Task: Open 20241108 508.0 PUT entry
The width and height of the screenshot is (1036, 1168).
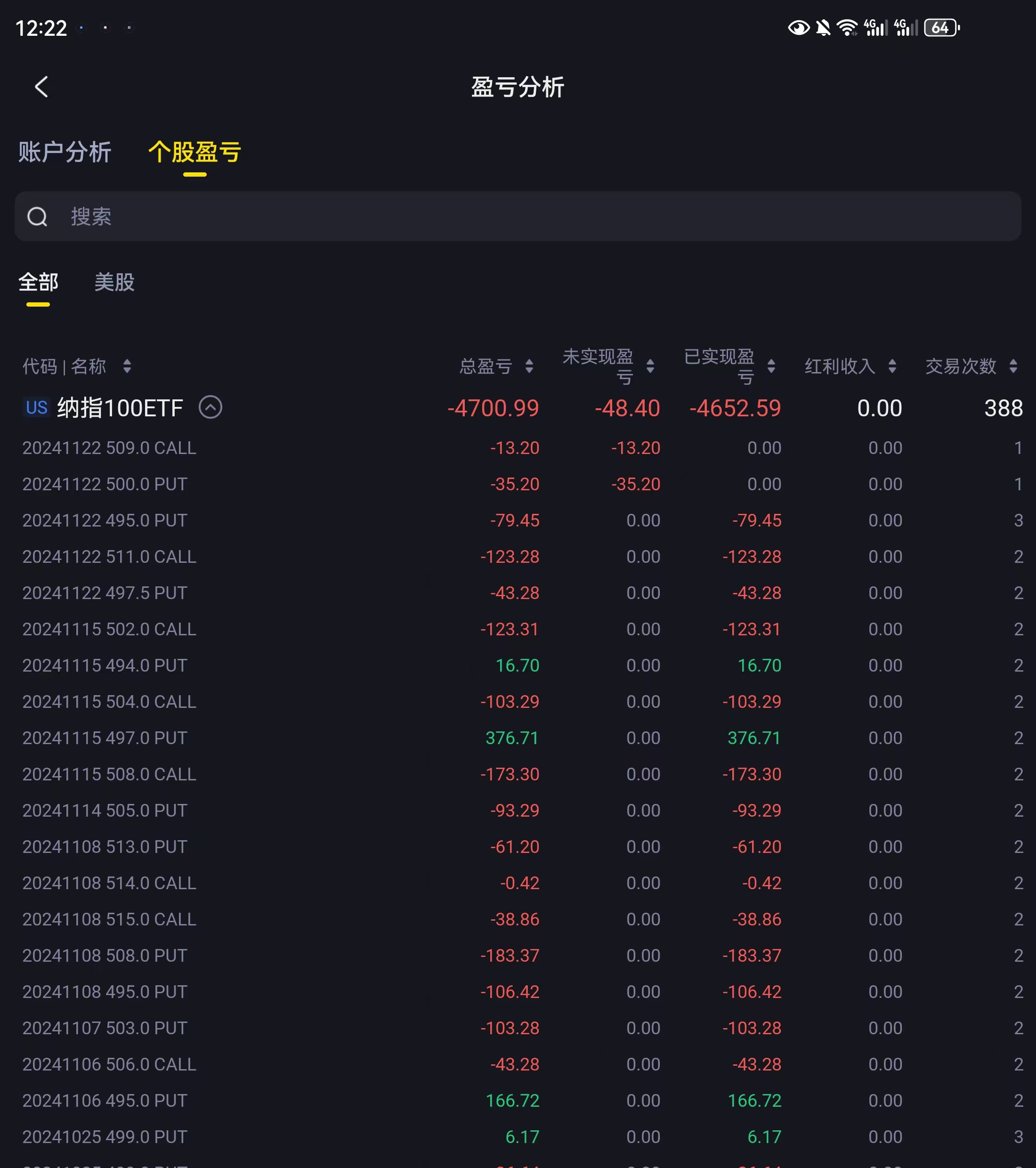Action: pyautogui.click(x=105, y=956)
